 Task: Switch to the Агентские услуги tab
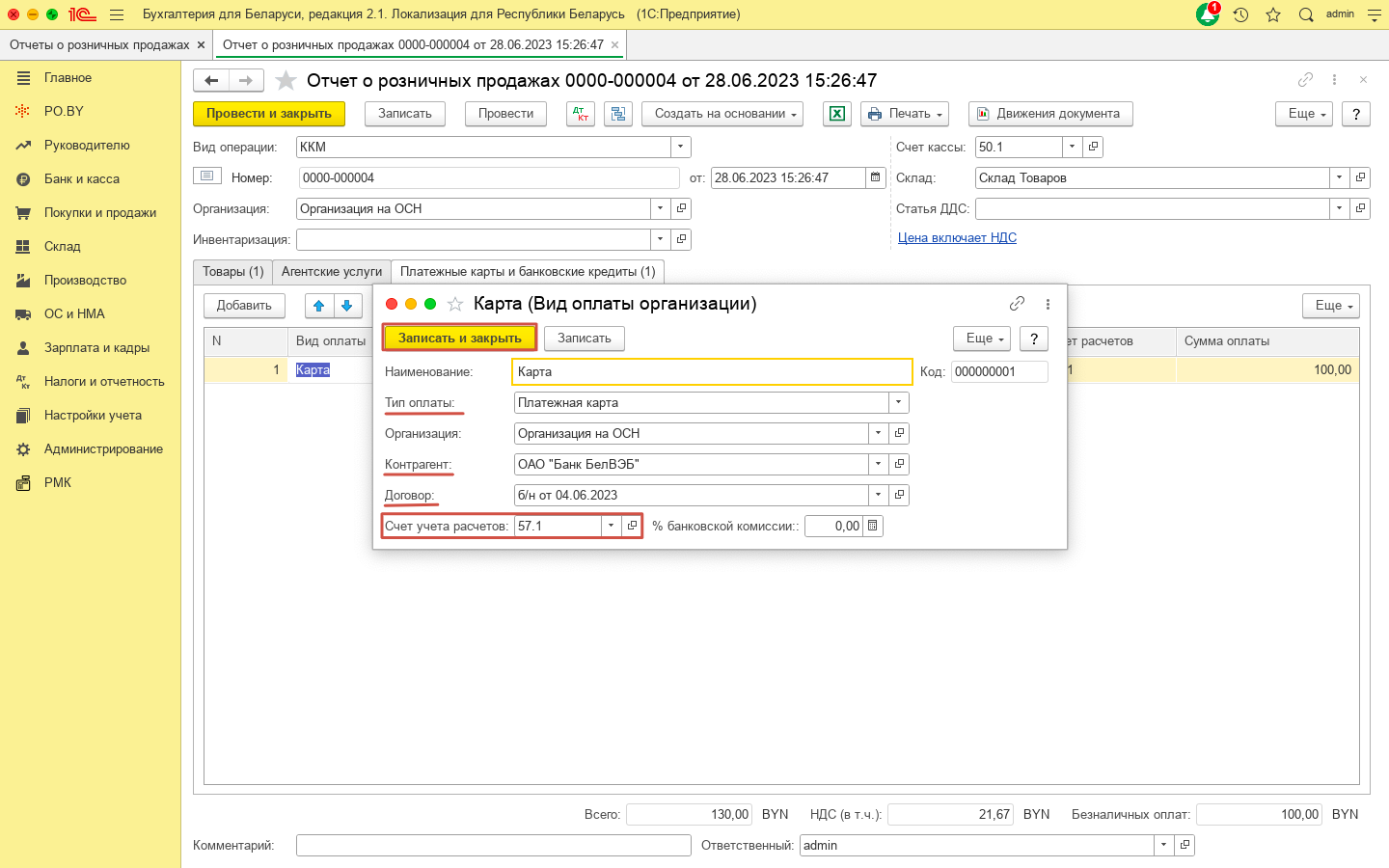click(x=332, y=272)
